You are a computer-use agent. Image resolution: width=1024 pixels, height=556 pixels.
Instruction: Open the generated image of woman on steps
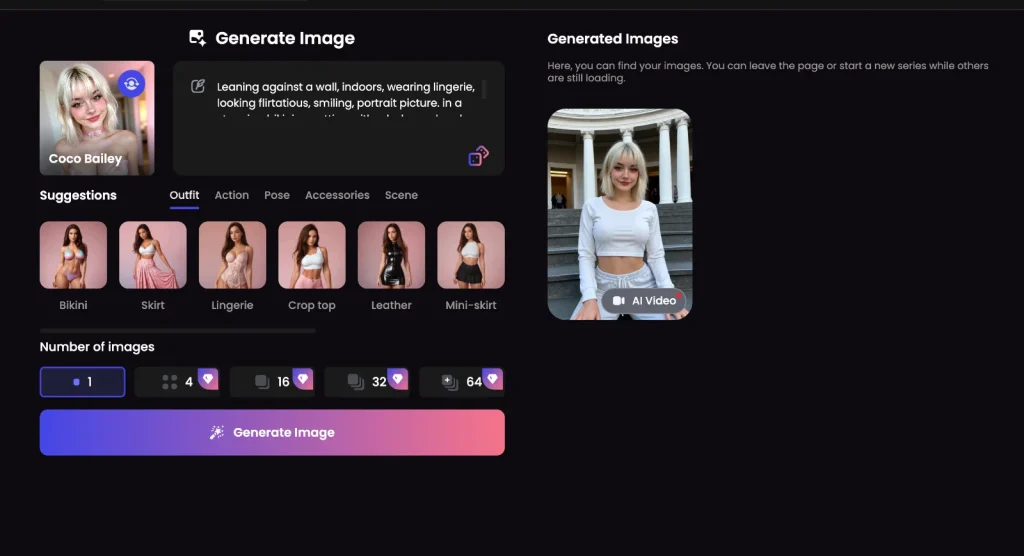(619, 214)
